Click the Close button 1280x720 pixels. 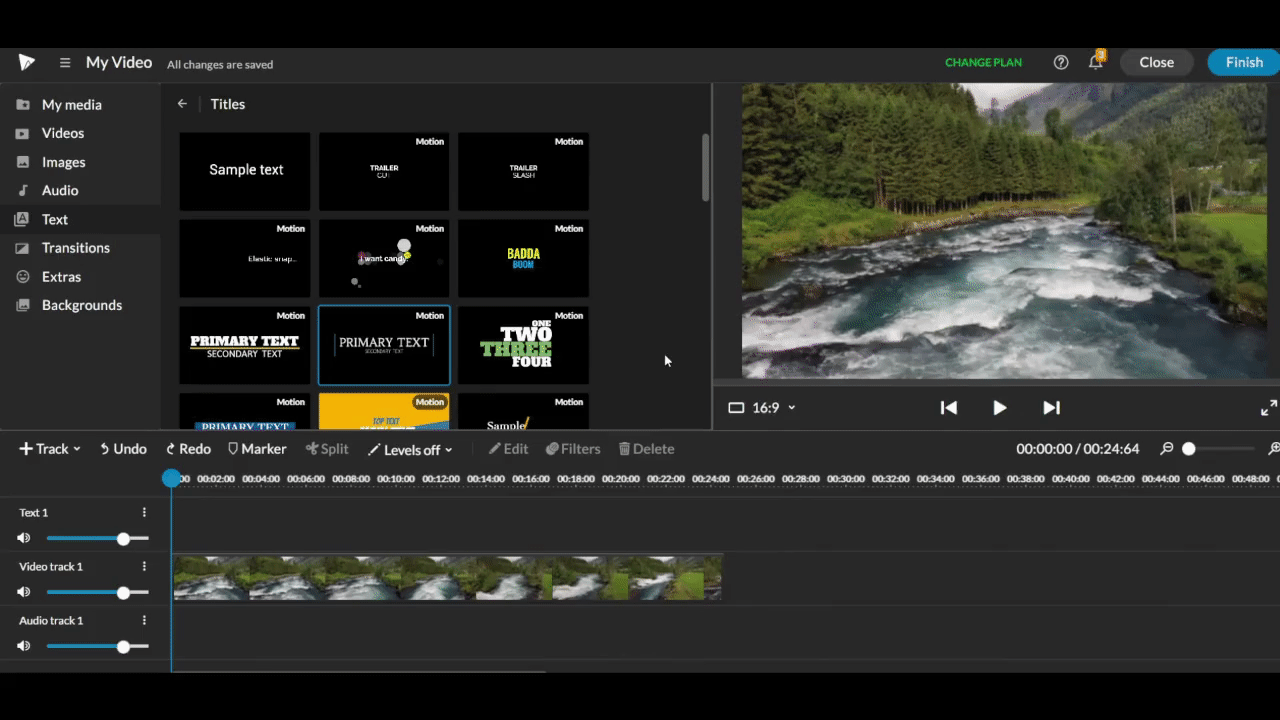1156,62
